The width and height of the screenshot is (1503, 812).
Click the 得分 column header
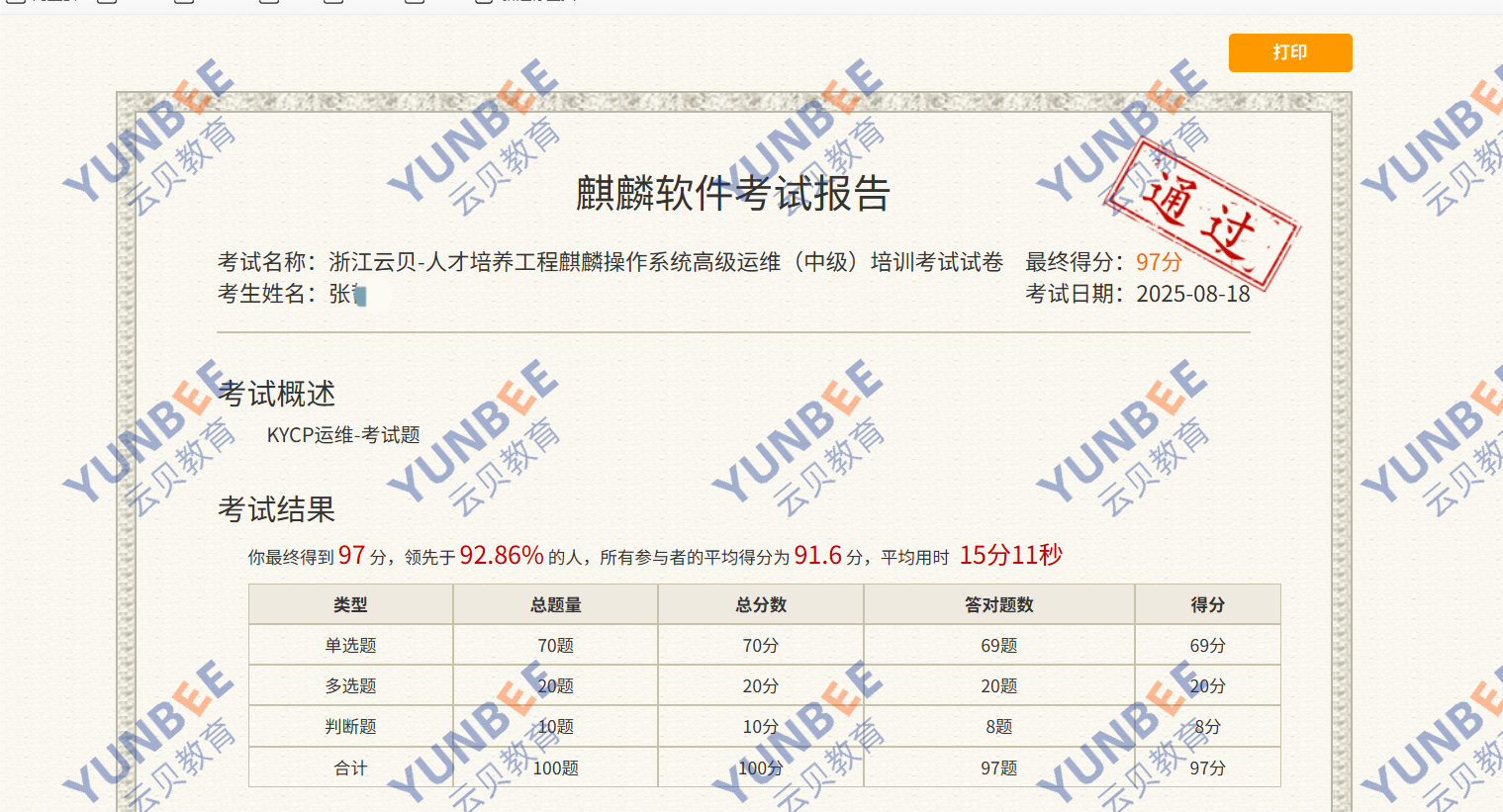tap(1207, 604)
